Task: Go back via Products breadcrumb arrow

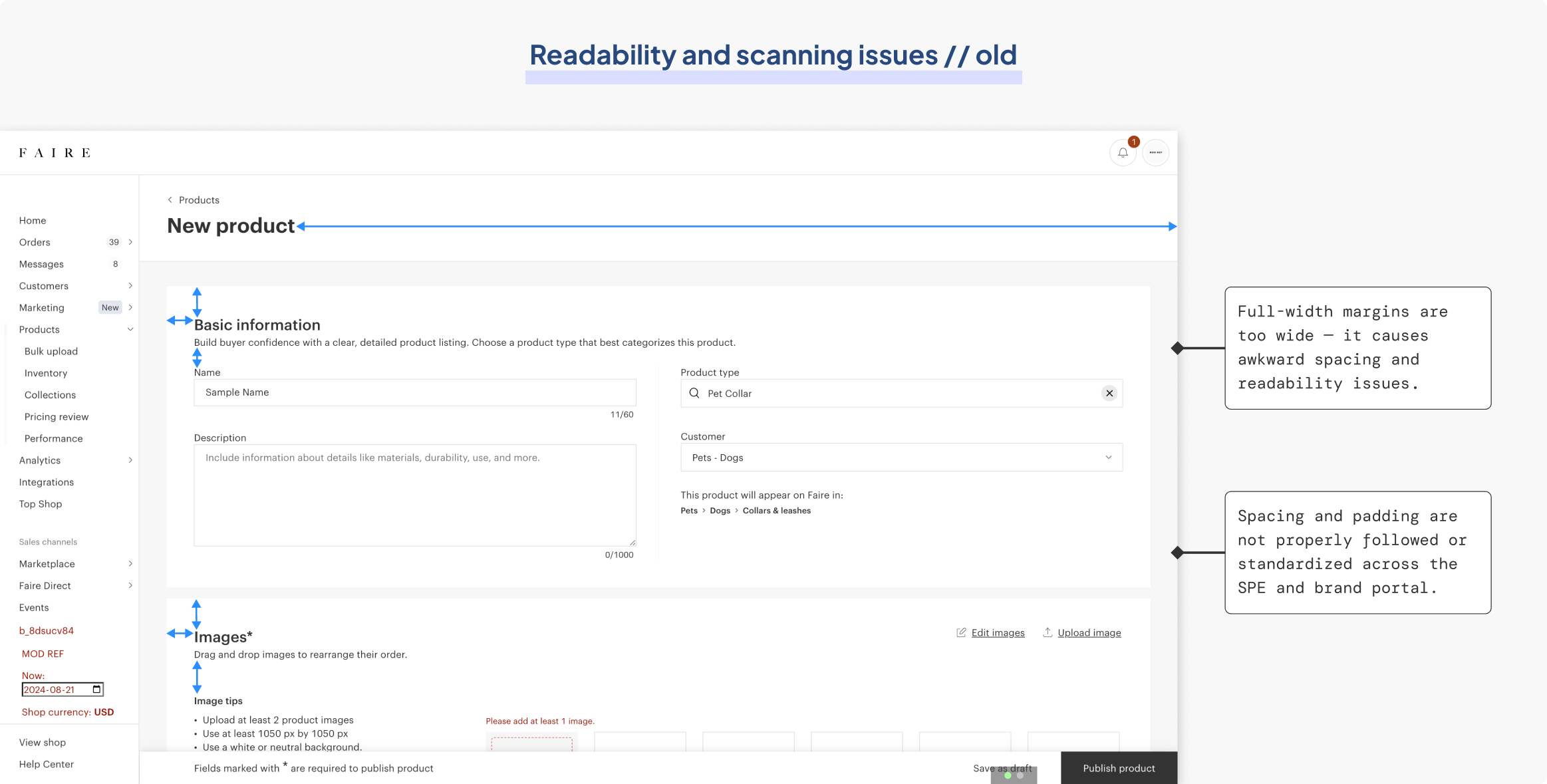Action: pyautogui.click(x=170, y=200)
